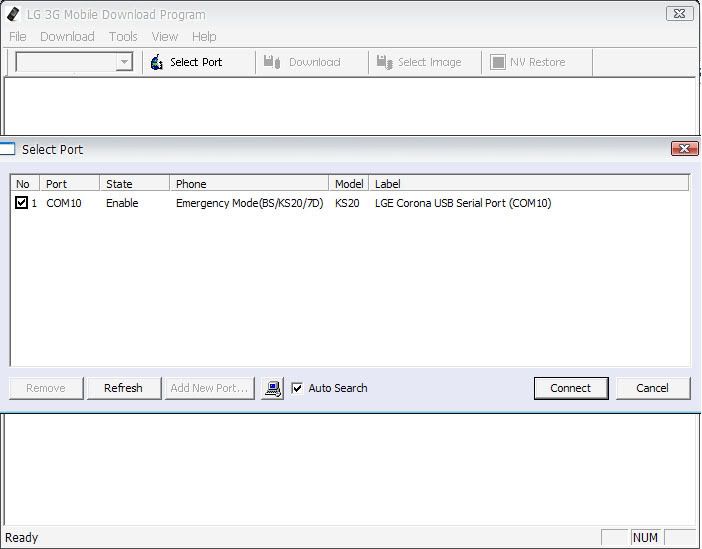The width and height of the screenshot is (702, 549).
Task: Close the Select Port dialog with red X
Action: coord(685,149)
